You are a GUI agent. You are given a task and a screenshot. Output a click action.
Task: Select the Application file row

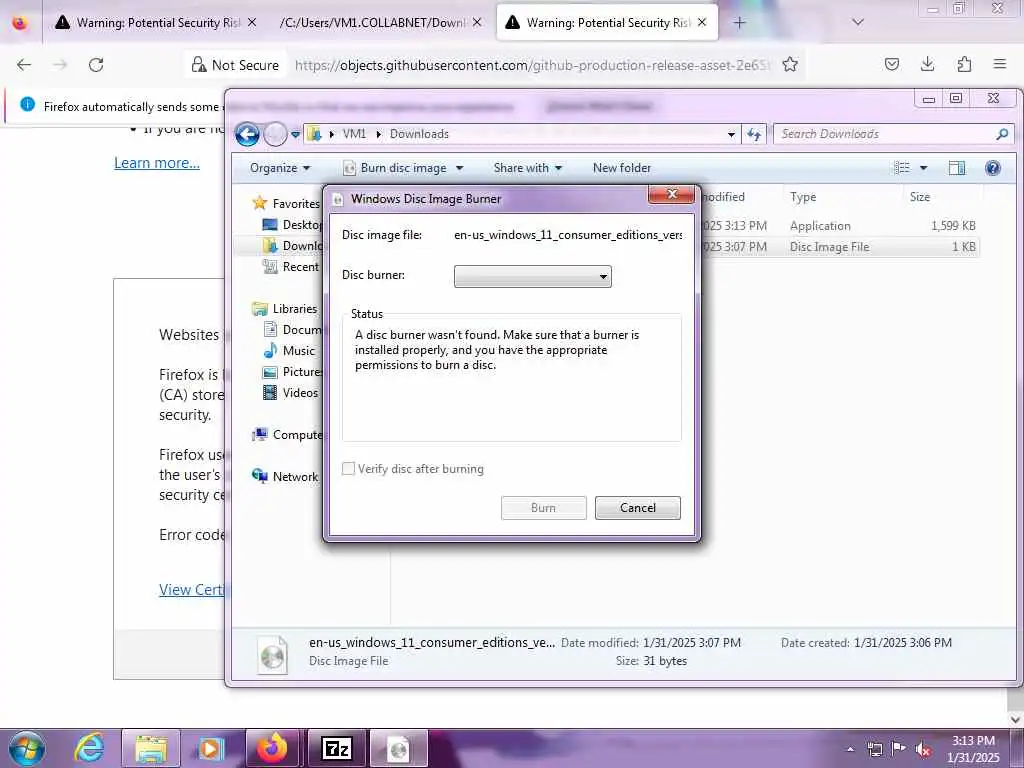[839, 225]
